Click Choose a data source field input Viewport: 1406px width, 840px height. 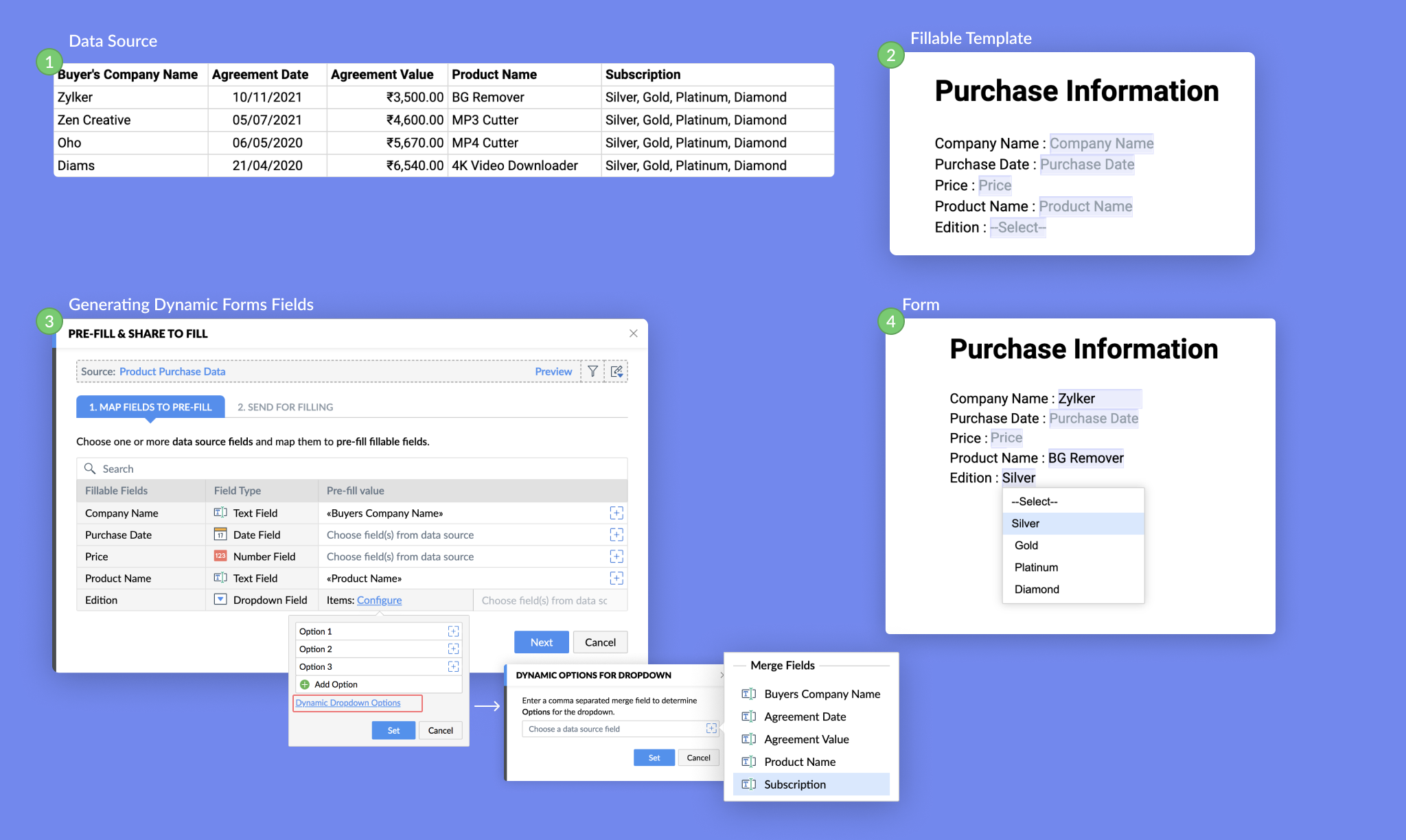[x=621, y=729]
